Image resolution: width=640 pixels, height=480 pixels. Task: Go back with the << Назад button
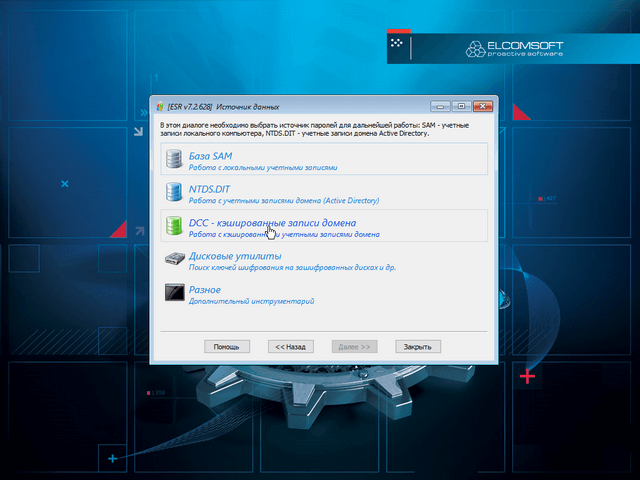(x=291, y=346)
